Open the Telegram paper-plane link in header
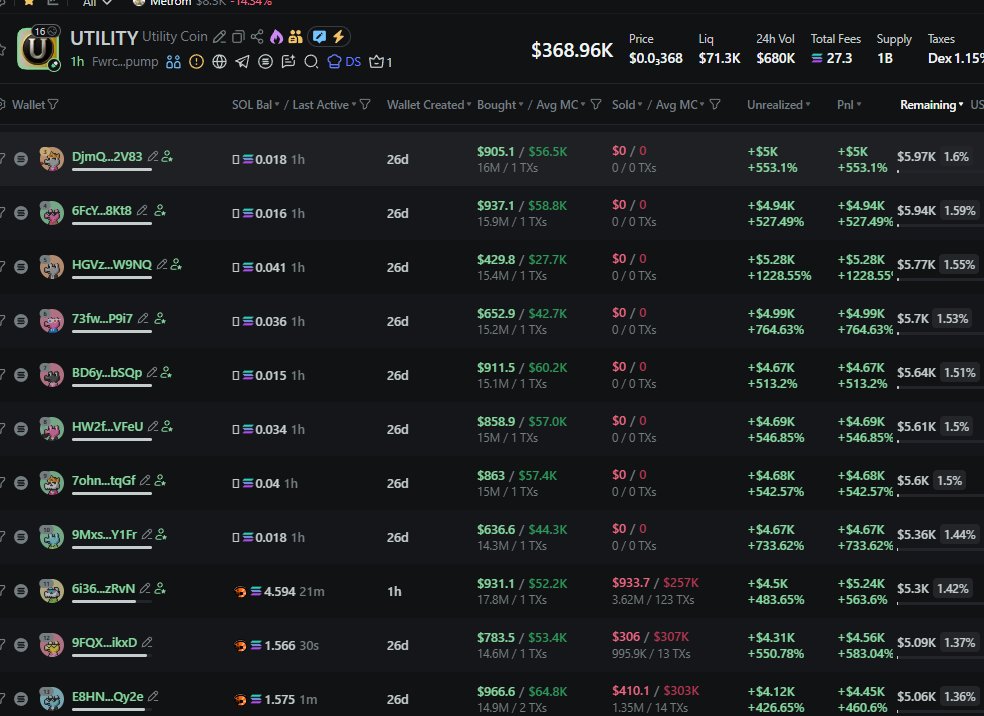Screen dimensions: 984x716 242,62
